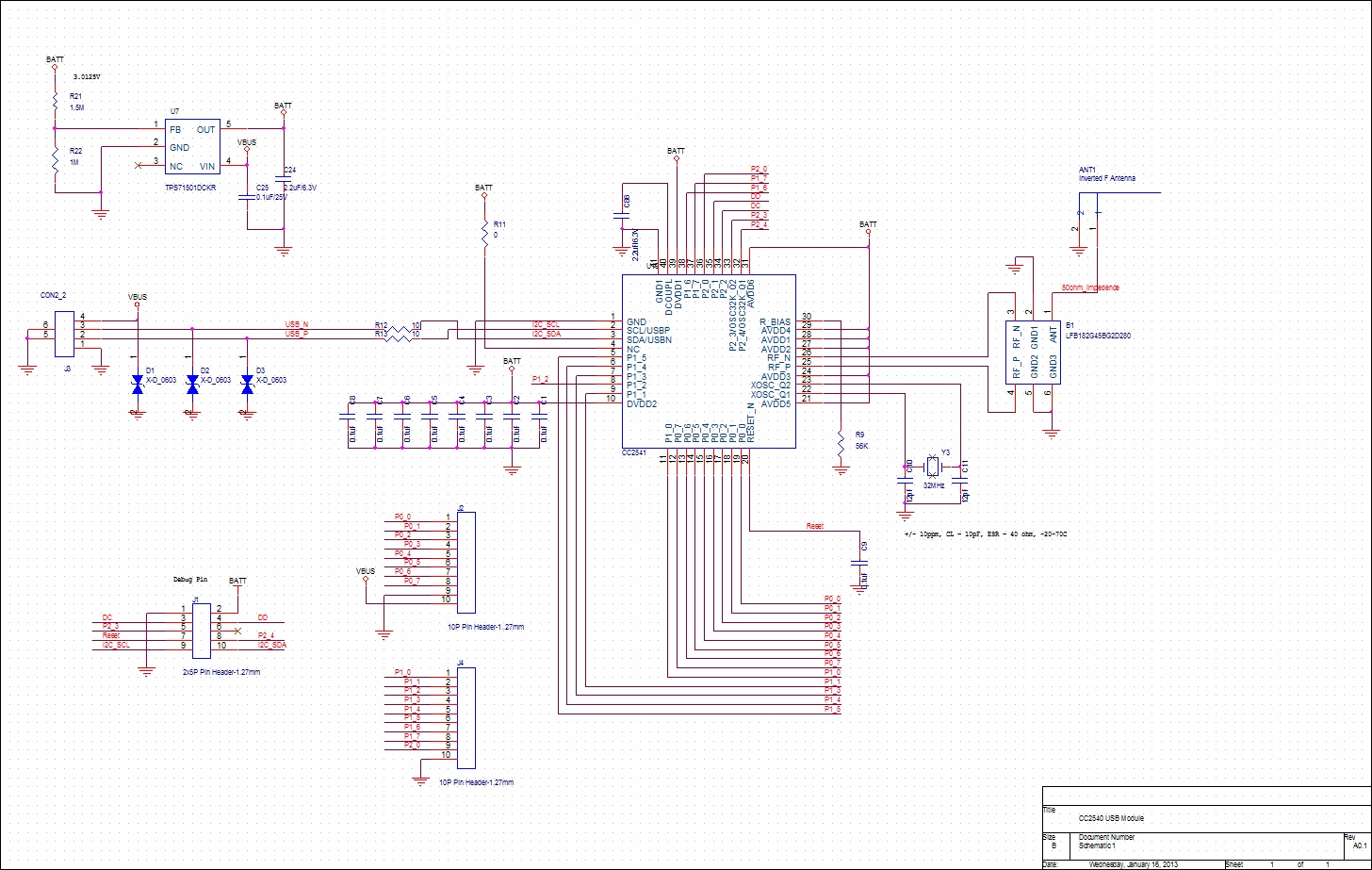Click the no-connect X on U7 NC pin
Image resolution: width=1372 pixels, height=870 pixels.
pyautogui.click(x=140, y=166)
